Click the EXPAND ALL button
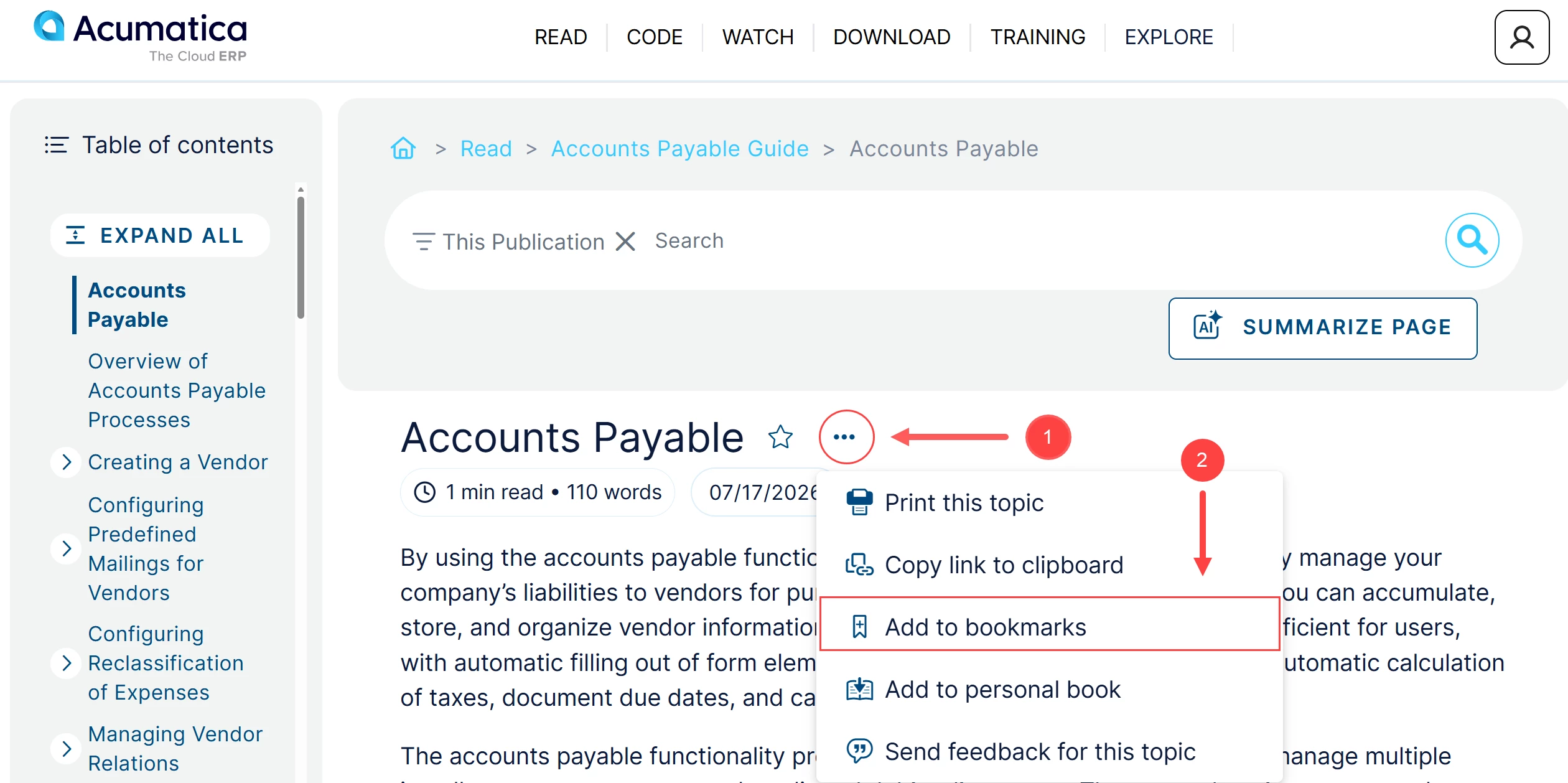1568x783 pixels. (x=160, y=235)
